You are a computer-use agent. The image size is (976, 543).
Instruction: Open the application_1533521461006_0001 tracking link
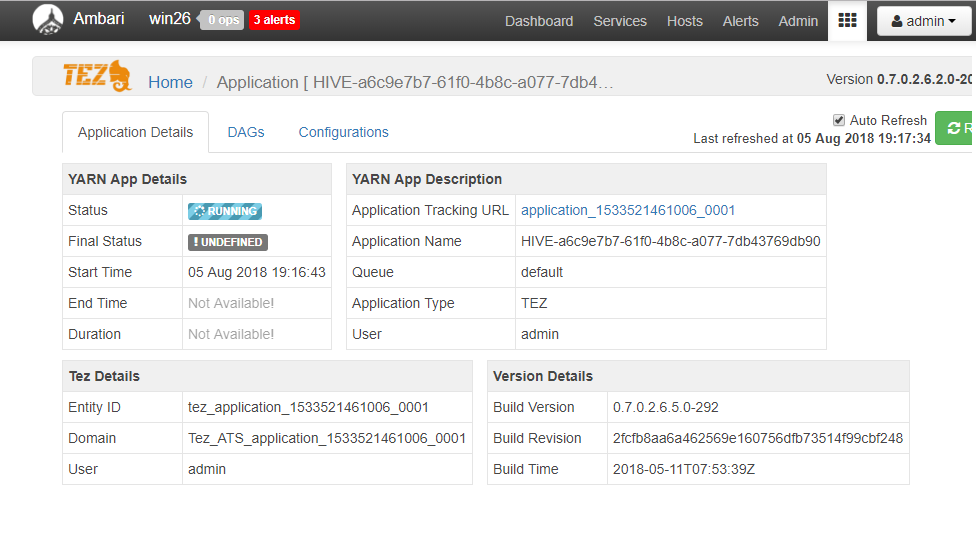pos(628,211)
